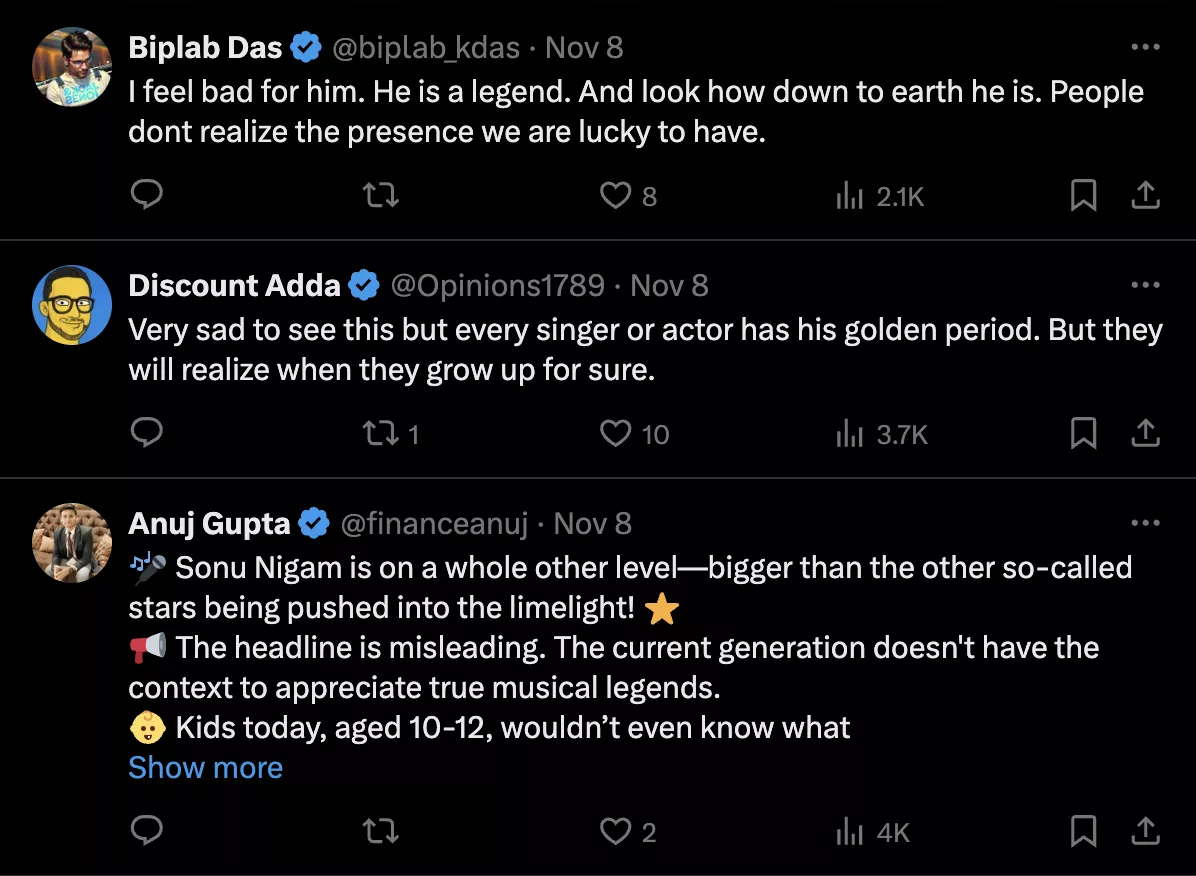Share Discount Adda's tweet
1196x876 pixels.
pos(1145,433)
